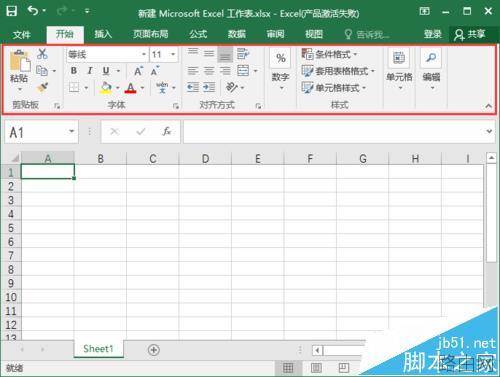The width and height of the screenshot is (500, 377).
Task: Align text right
Action: coord(225,71)
